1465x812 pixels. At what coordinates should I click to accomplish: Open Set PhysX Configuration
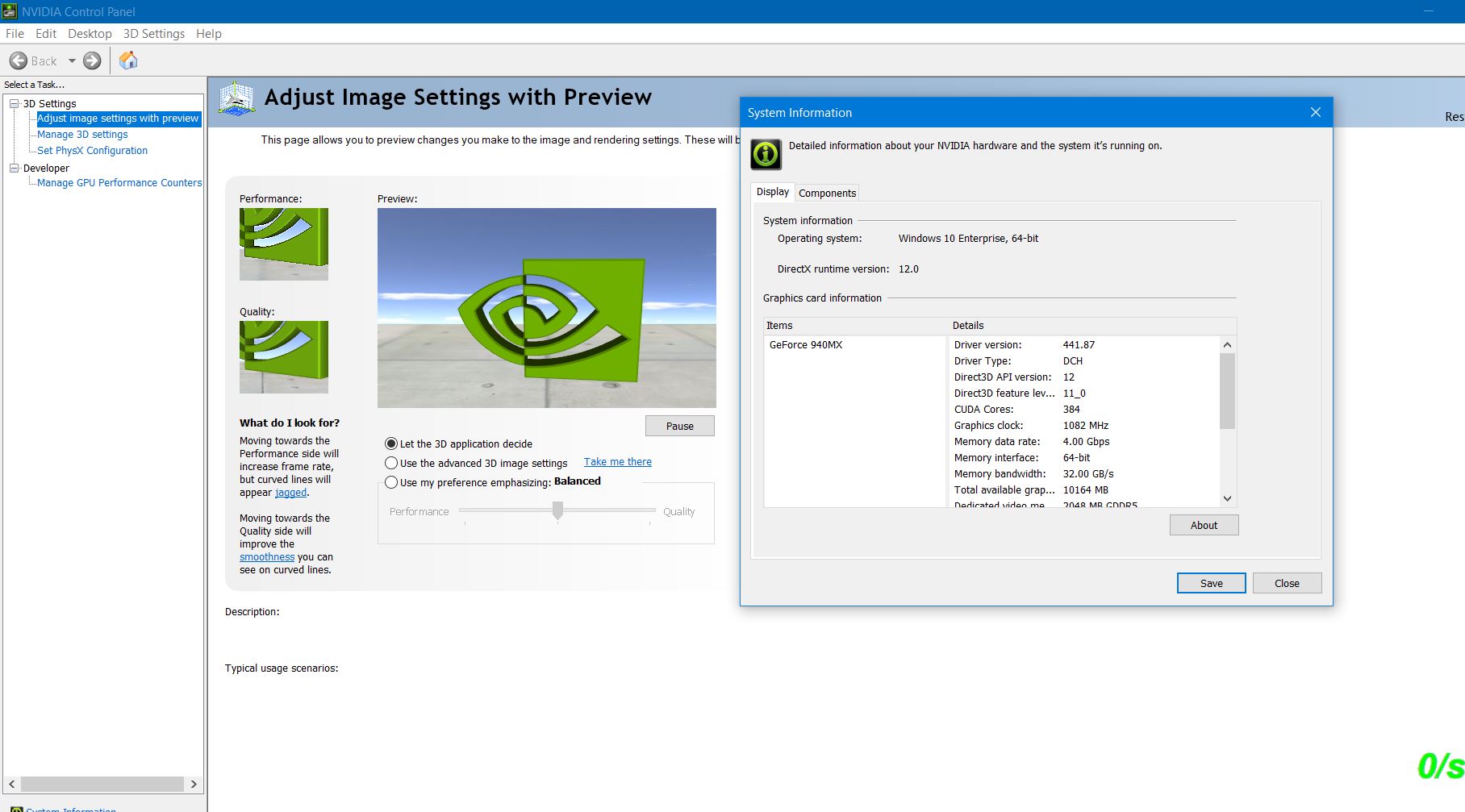click(92, 151)
